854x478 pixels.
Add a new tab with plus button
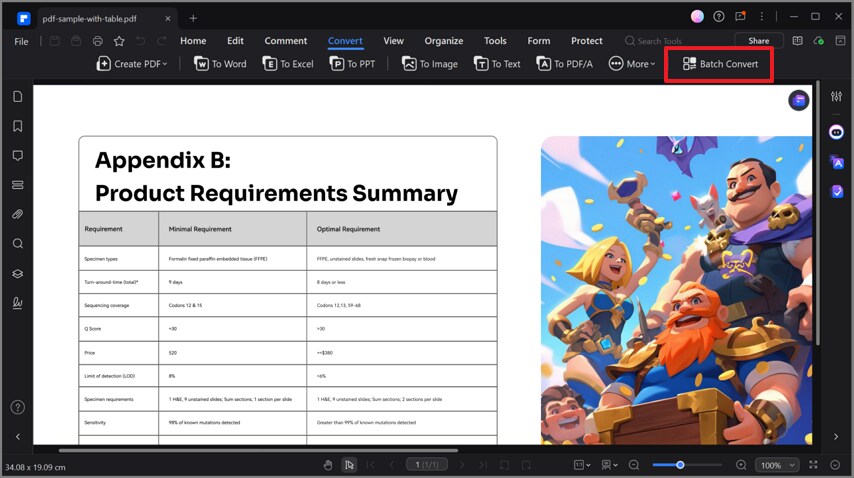(193, 18)
